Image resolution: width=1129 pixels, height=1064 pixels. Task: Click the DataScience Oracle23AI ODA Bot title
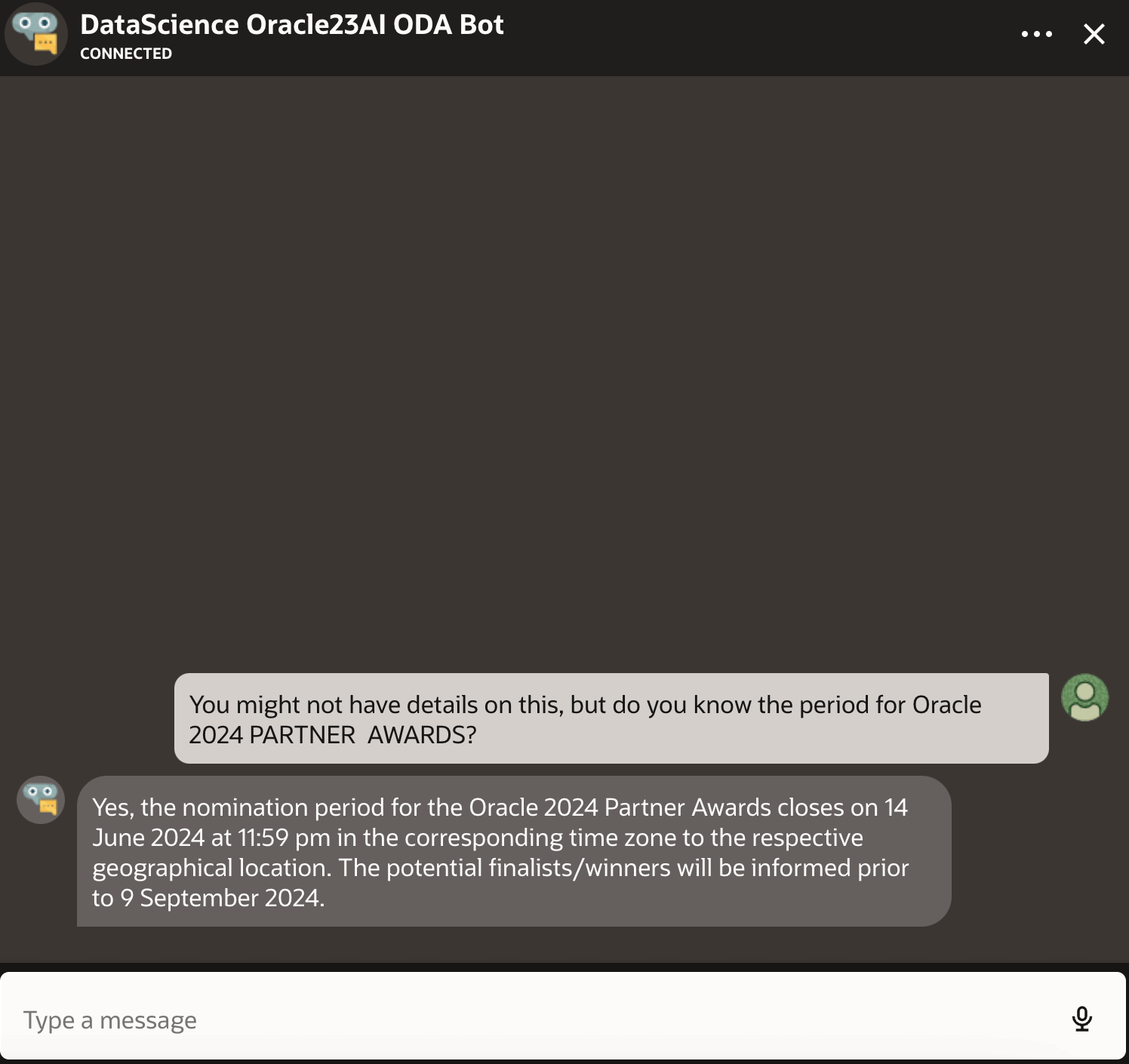pyautogui.click(x=291, y=24)
